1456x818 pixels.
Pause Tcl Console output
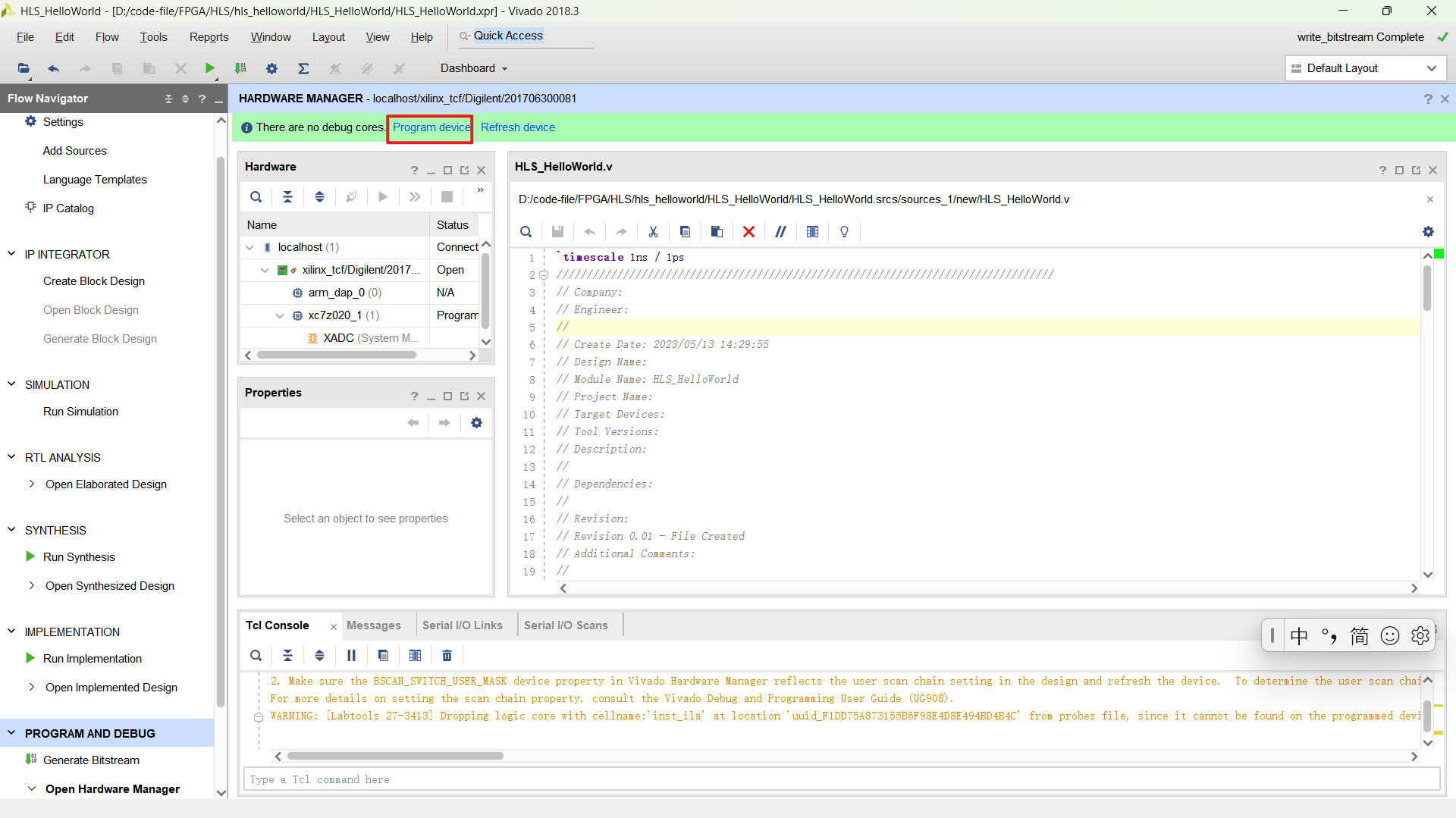pos(351,656)
